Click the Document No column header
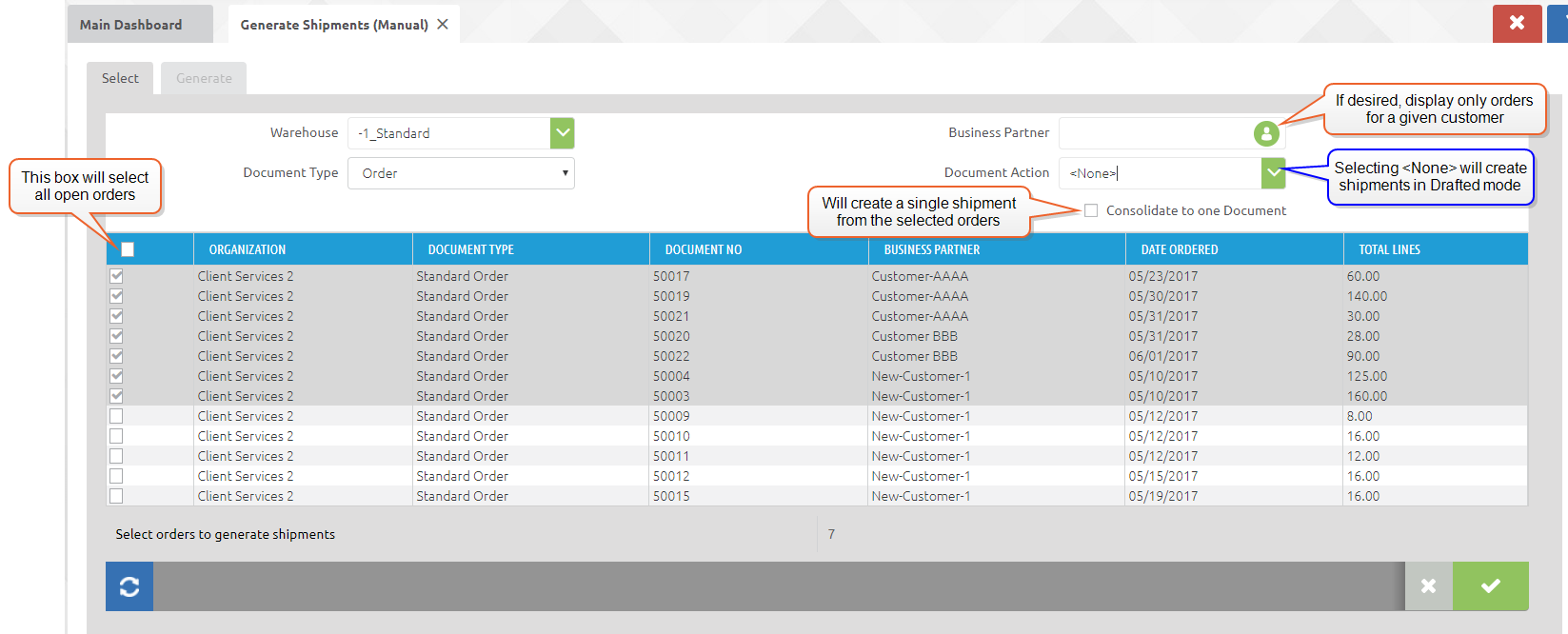Viewport: 1568px width, 634px height. [x=703, y=249]
